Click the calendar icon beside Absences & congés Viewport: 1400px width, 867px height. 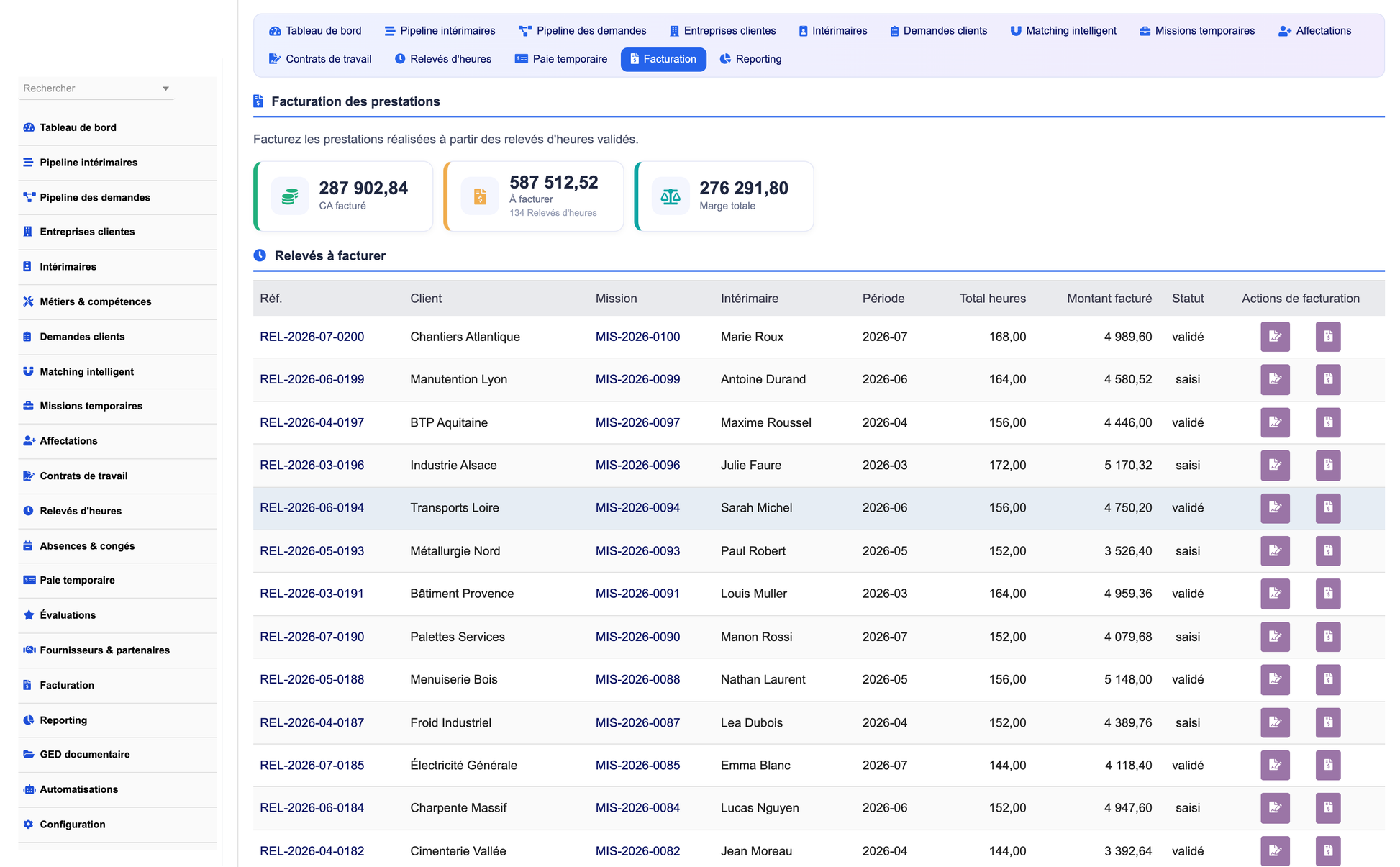pyautogui.click(x=28, y=545)
